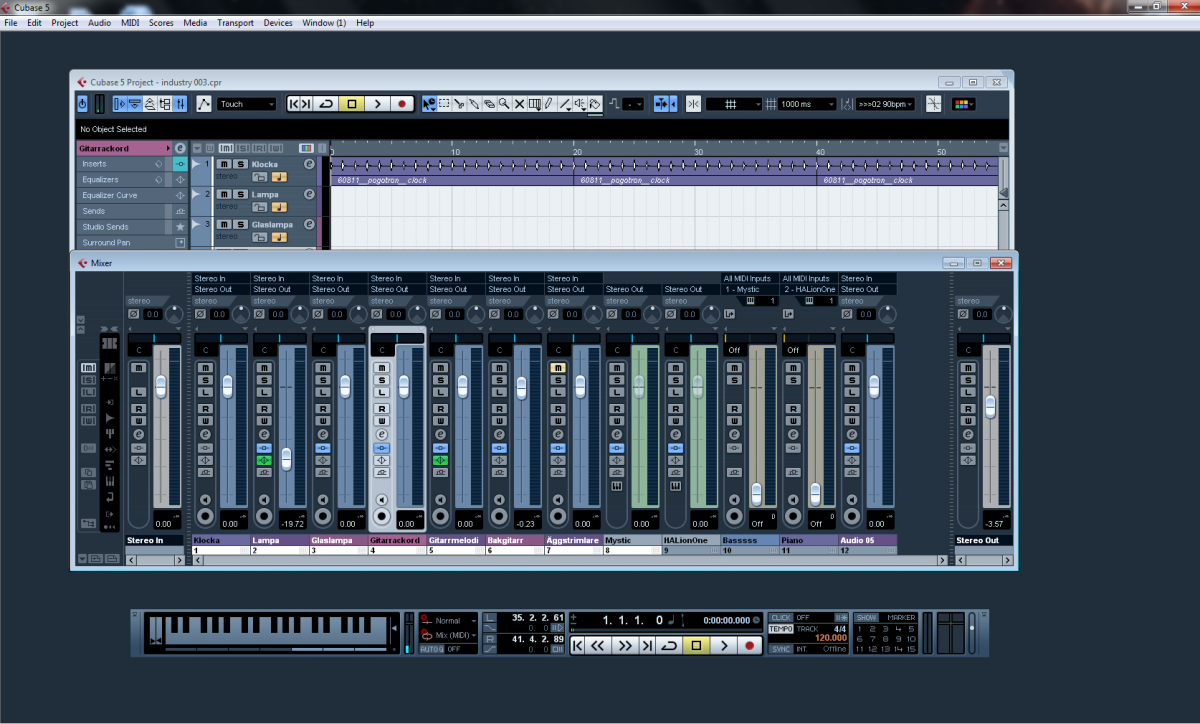The image size is (1200, 724).
Task: Open Edit Channel Settings for Klocka track
Action: coord(309,164)
